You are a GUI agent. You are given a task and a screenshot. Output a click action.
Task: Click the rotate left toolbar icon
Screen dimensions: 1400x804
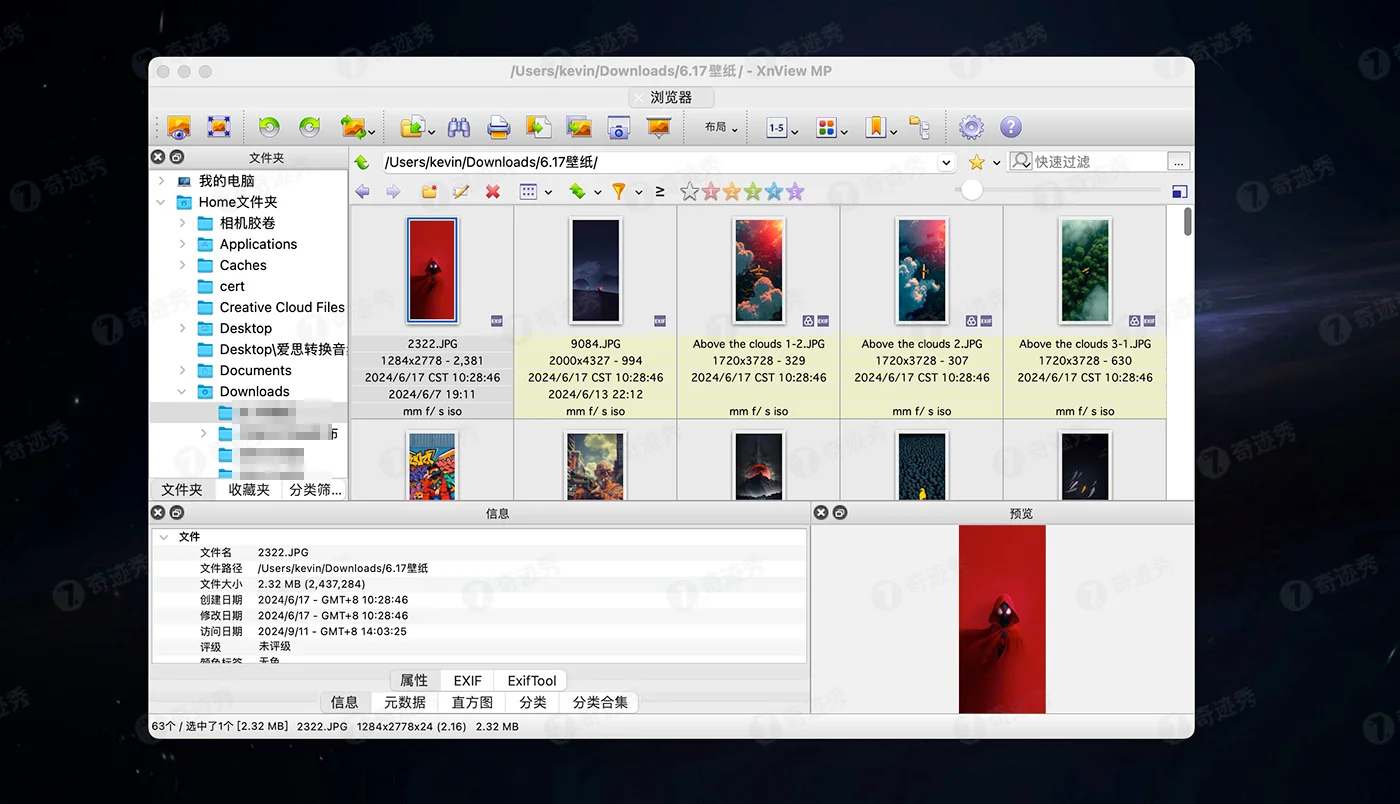pos(268,127)
